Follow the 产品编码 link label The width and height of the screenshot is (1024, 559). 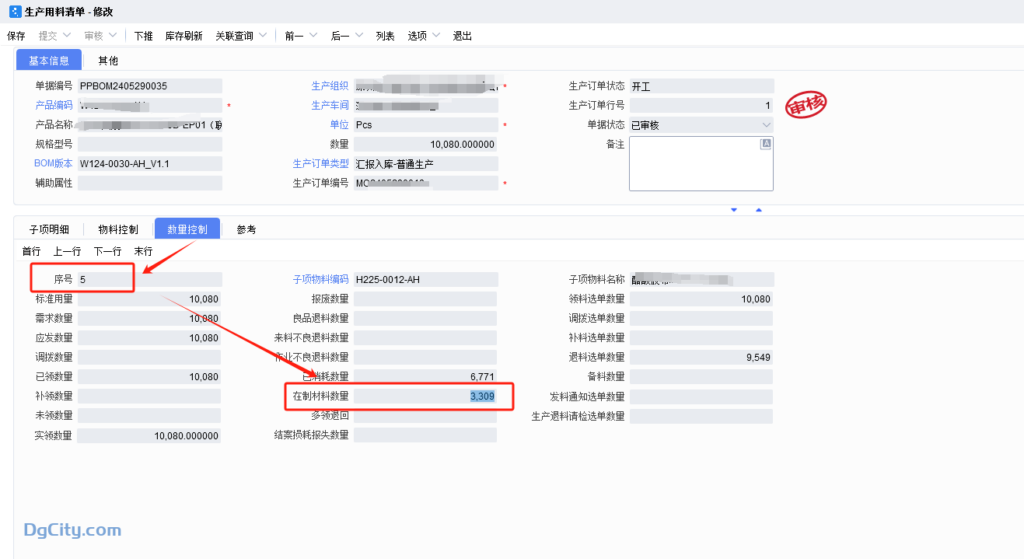click(54, 105)
